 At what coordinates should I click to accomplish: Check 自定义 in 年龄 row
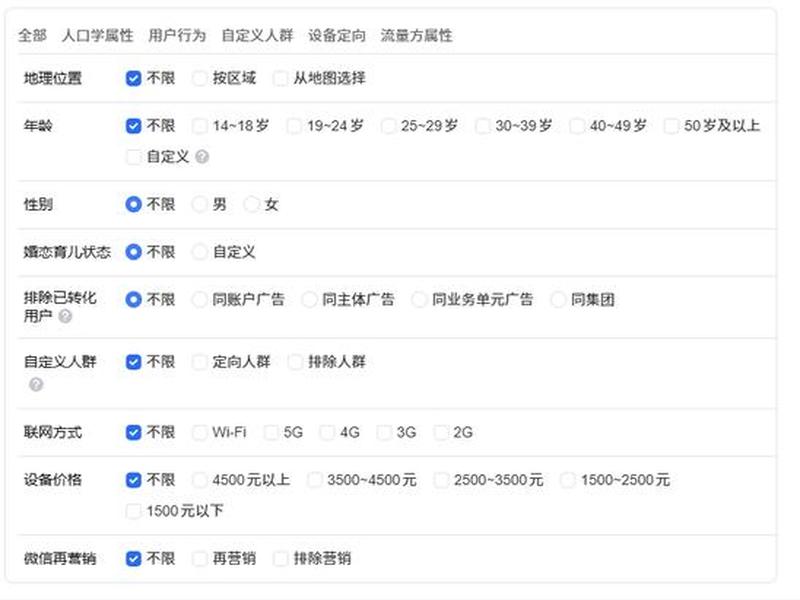click(133, 157)
